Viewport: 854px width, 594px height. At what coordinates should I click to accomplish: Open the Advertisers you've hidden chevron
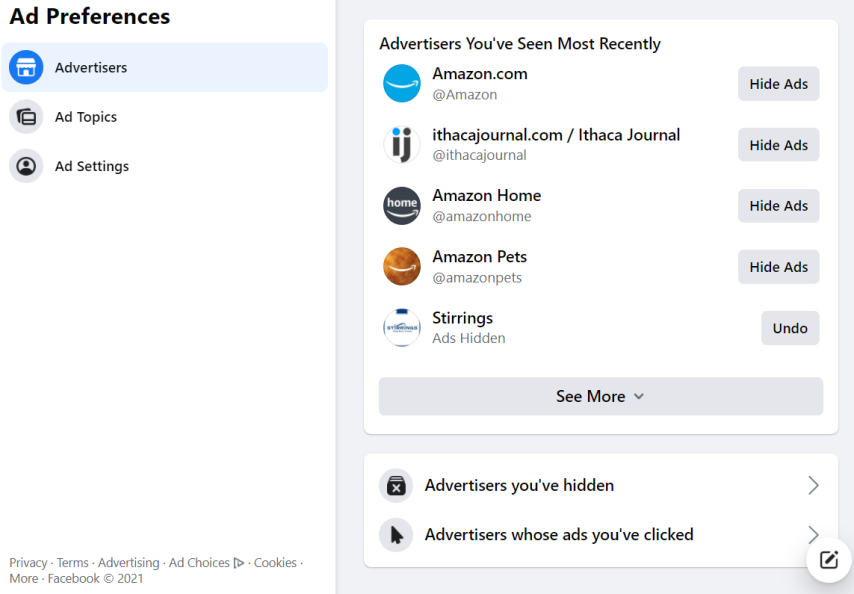coord(813,485)
